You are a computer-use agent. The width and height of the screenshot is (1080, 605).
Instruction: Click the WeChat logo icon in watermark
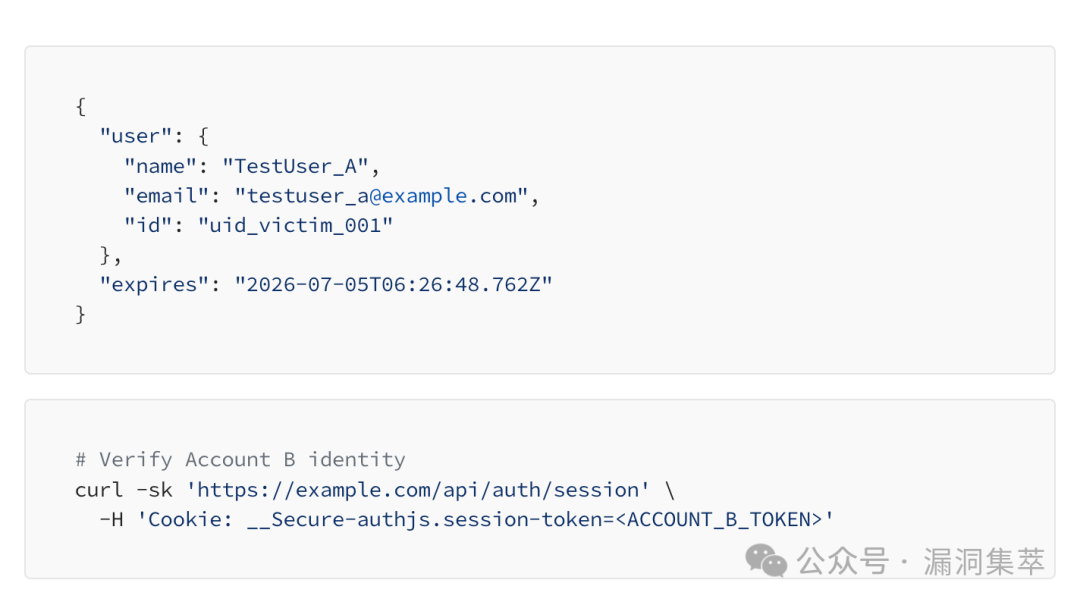(x=766, y=560)
